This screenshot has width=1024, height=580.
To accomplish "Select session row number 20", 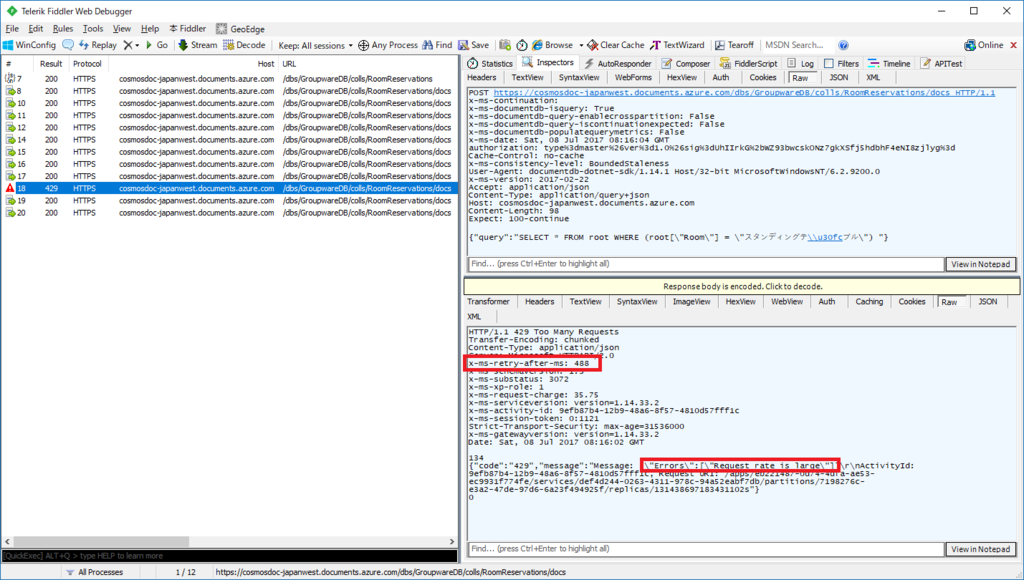I will [x=229, y=213].
